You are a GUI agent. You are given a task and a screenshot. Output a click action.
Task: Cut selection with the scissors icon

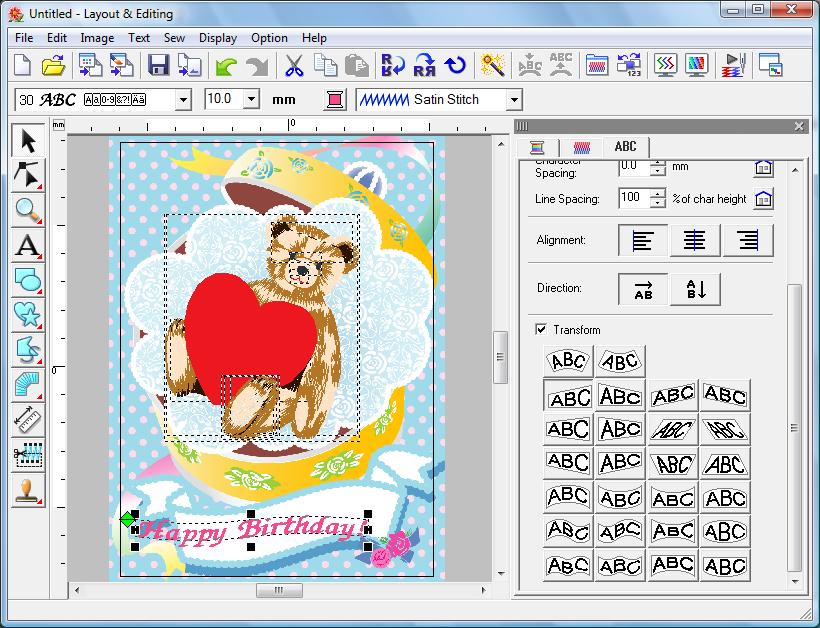pyautogui.click(x=294, y=66)
